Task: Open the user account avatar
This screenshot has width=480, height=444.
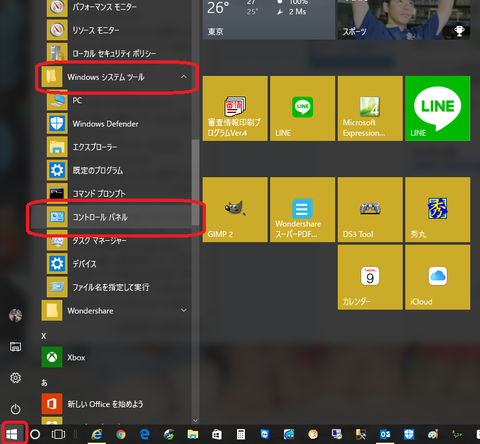Action: [15, 315]
